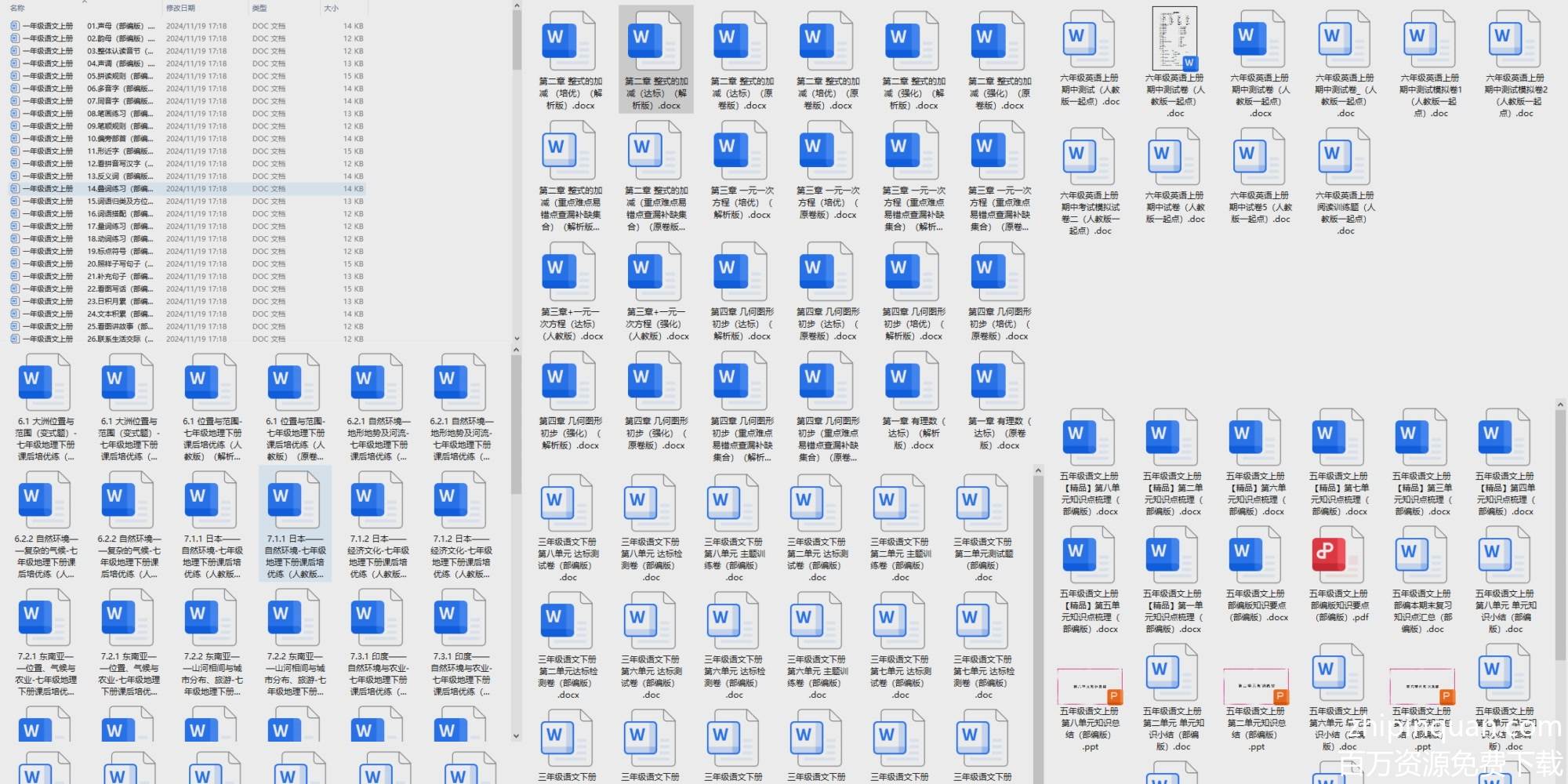
Task: Select the 第二单元知识总结 PPT thumbnail
Action: pos(1256,687)
